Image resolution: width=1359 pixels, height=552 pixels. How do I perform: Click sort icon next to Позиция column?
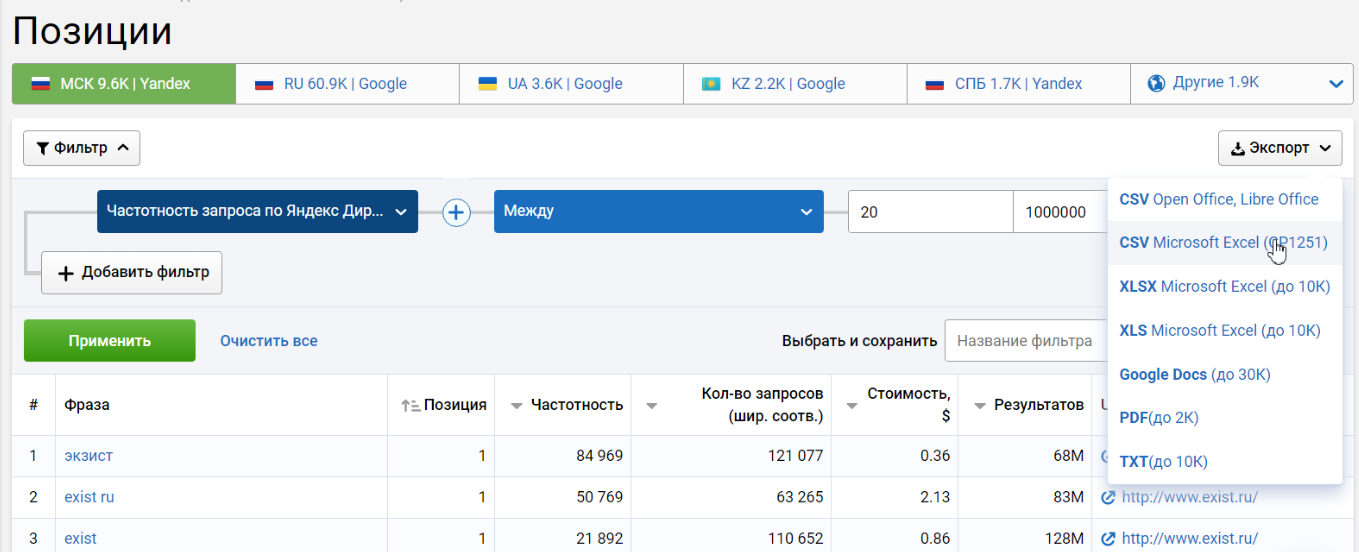(410, 405)
